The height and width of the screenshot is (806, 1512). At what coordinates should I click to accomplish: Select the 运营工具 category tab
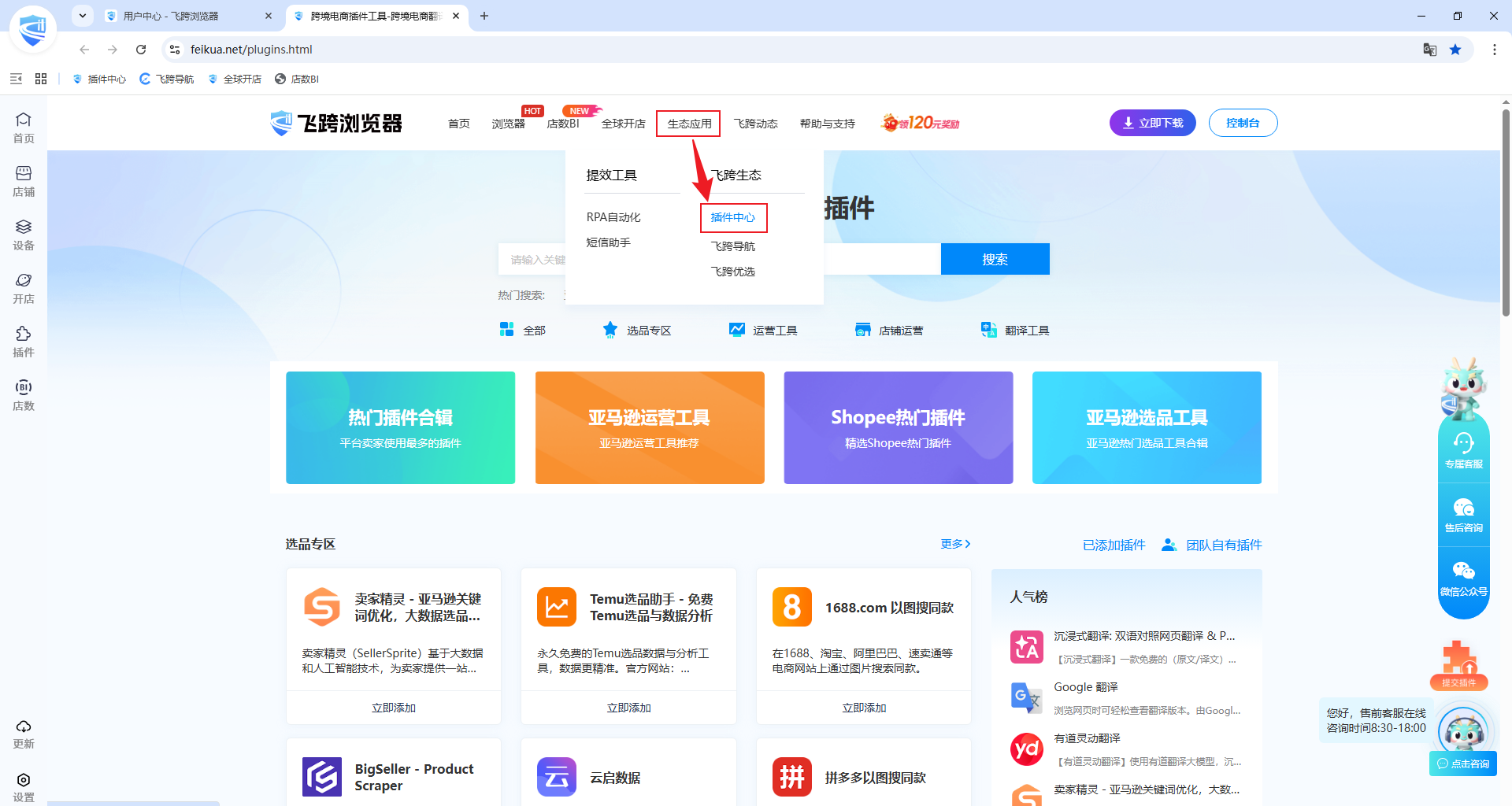coord(763,330)
